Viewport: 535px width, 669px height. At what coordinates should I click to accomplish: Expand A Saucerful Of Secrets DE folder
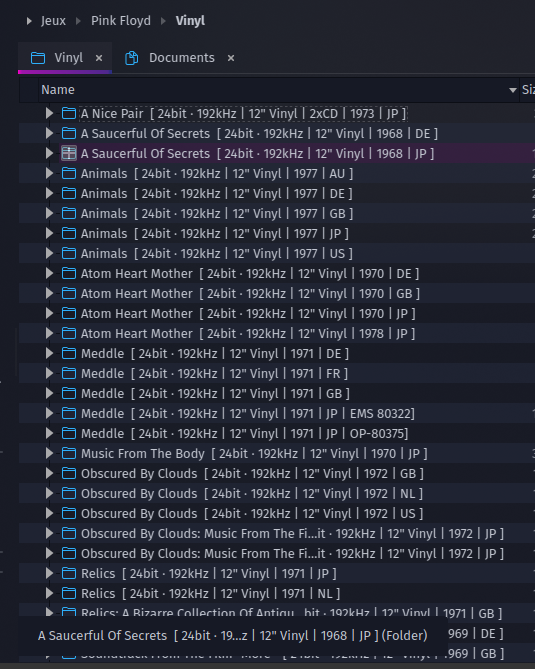49,134
